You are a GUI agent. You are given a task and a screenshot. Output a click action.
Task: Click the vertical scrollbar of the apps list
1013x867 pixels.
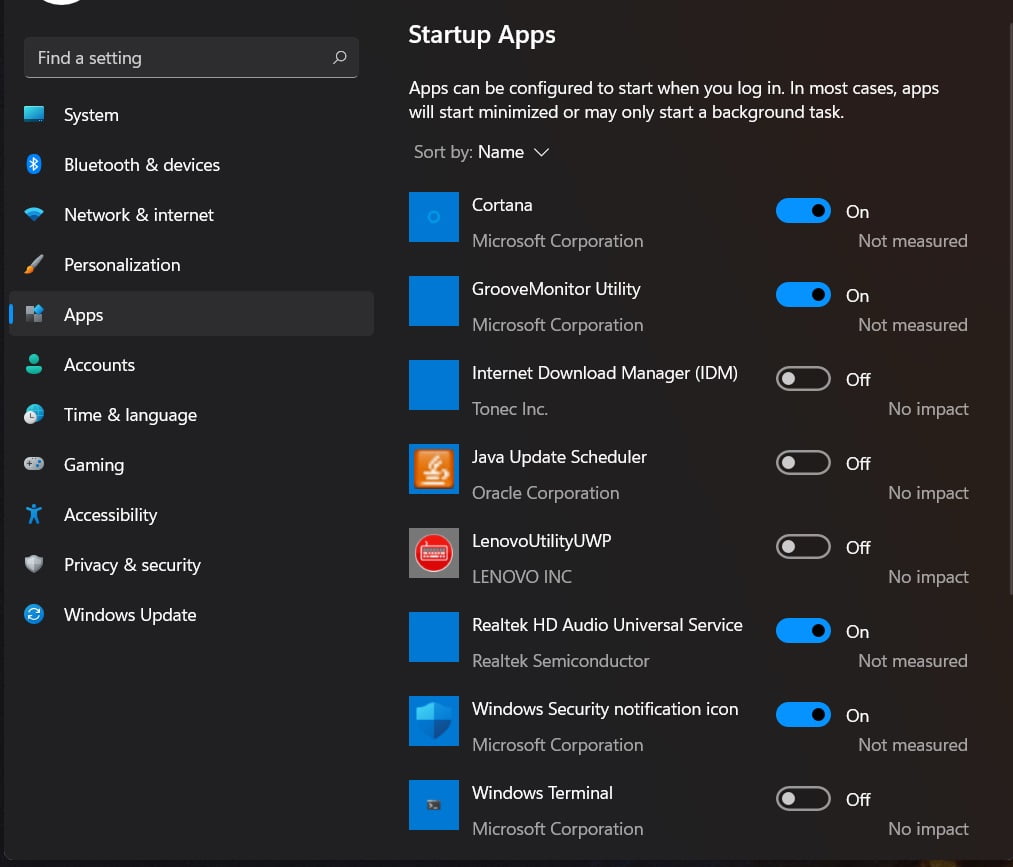[1009, 310]
